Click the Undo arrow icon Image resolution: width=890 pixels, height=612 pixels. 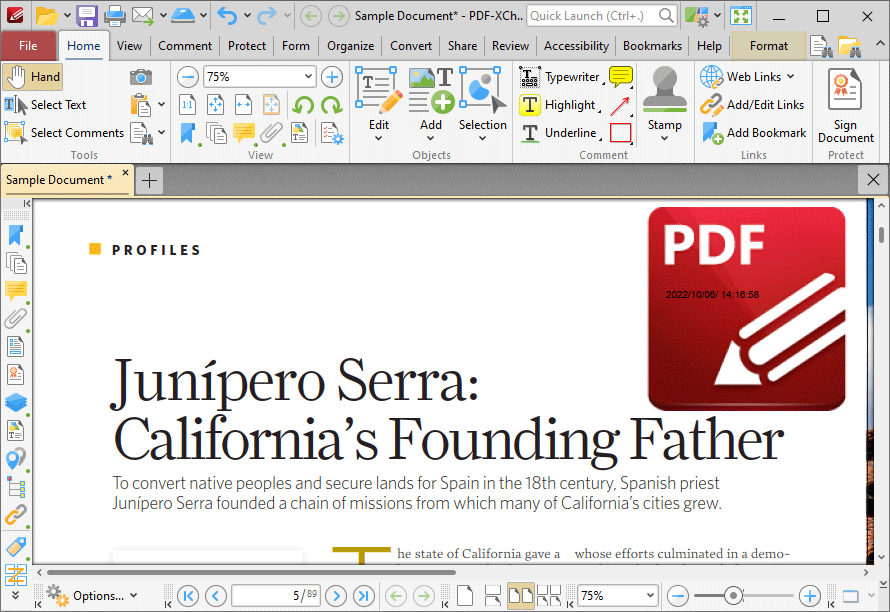click(227, 16)
